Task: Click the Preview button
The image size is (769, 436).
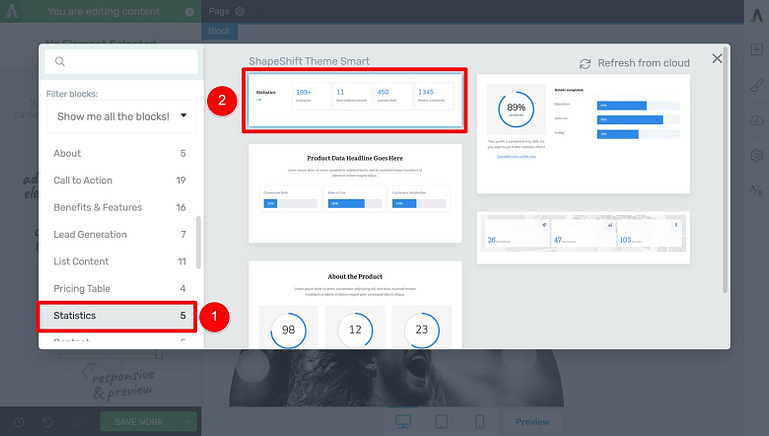Action: (x=532, y=421)
